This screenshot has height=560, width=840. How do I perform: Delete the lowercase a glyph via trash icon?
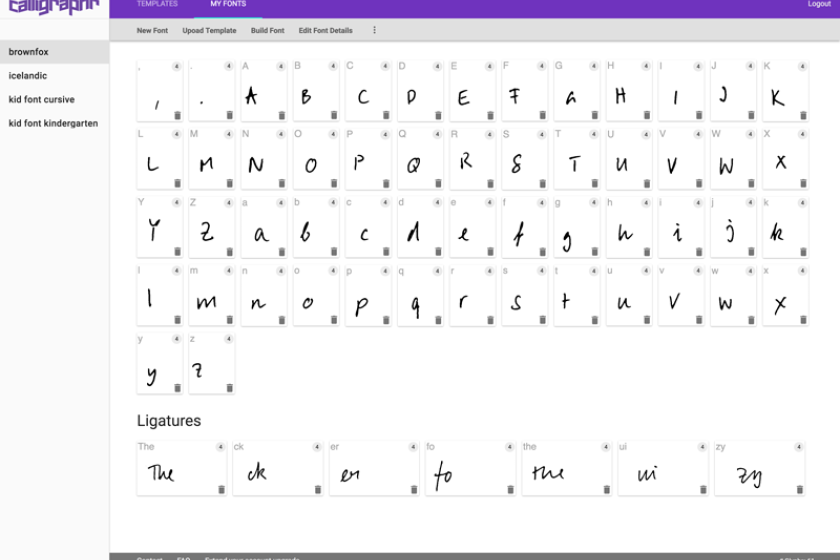282,251
